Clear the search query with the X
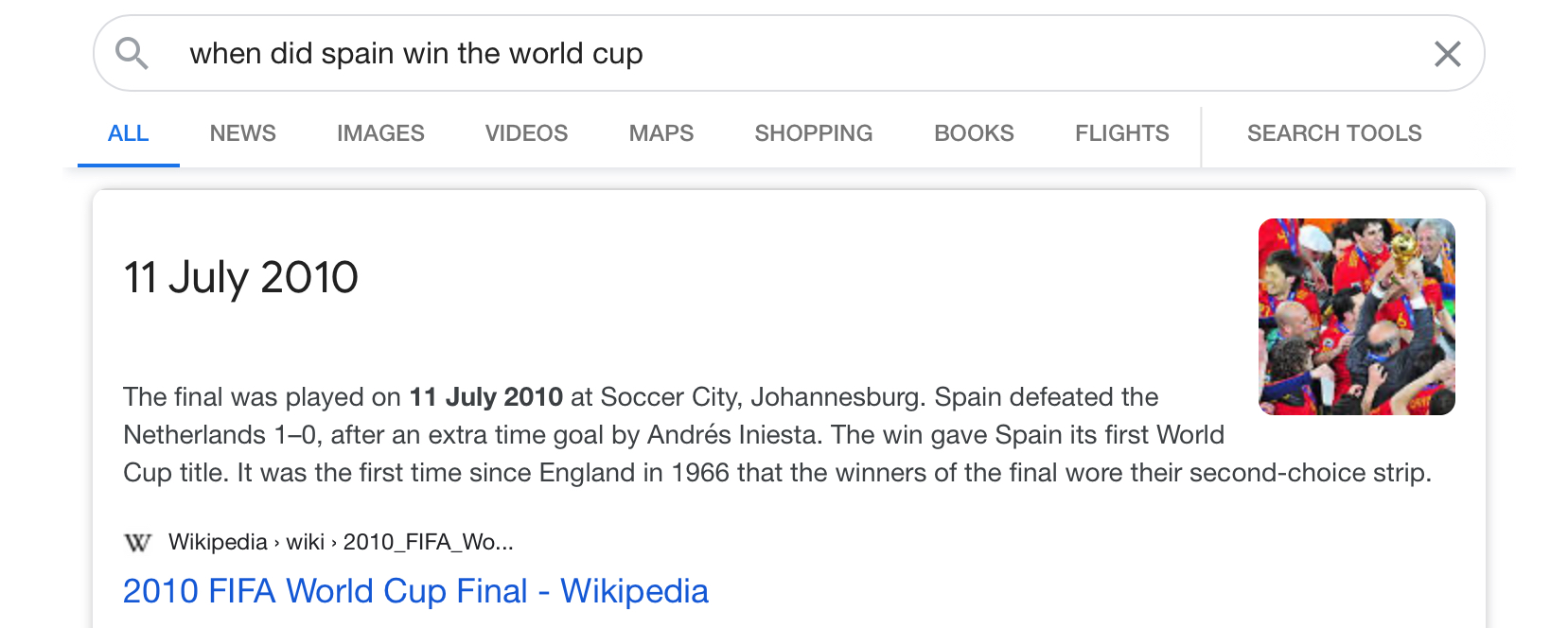The height and width of the screenshot is (628, 1568). coord(1447,54)
